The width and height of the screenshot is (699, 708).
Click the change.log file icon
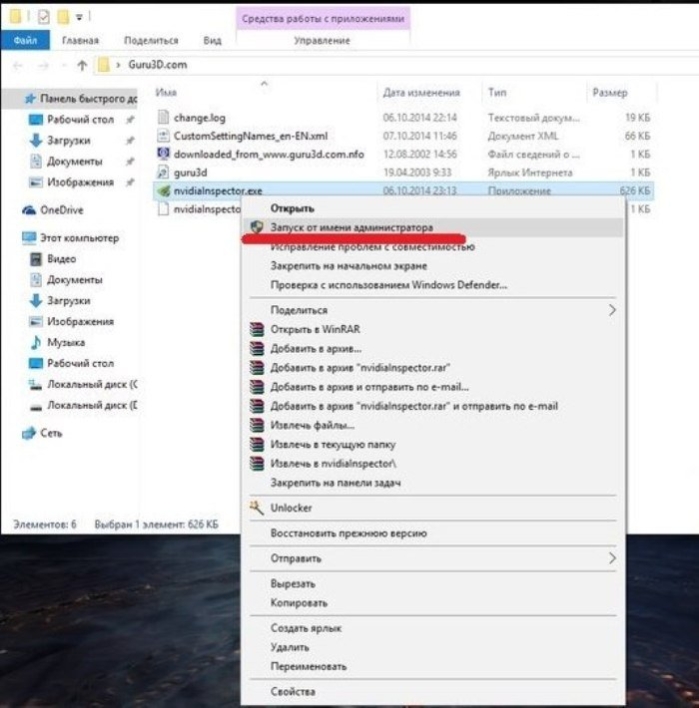point(163,117)
